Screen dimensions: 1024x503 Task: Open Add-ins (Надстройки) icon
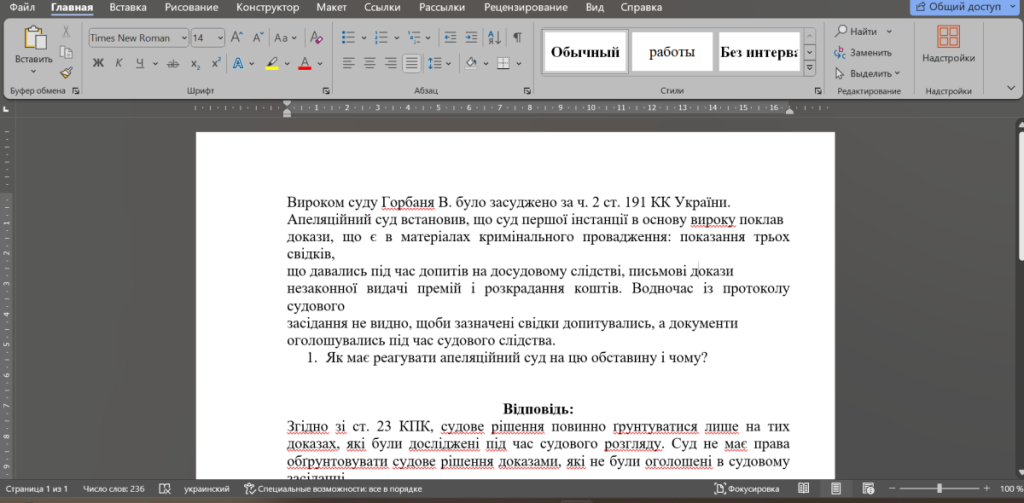pyautogui.click(x=948, y=37)
